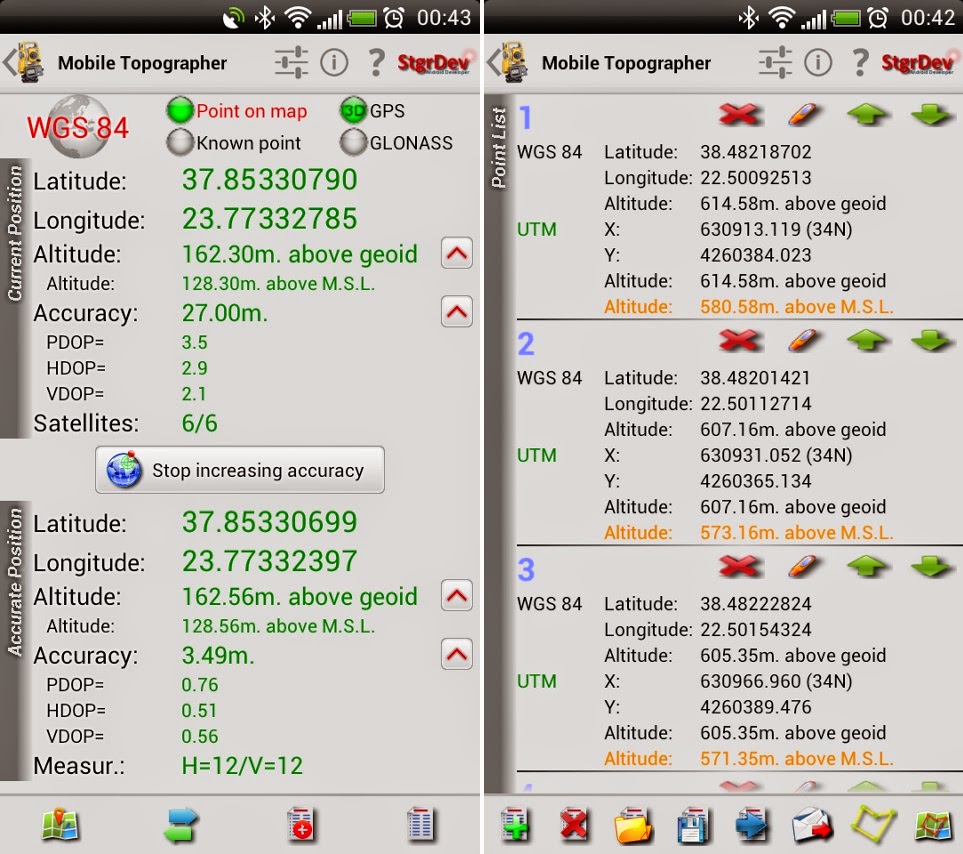Send points by email envelope icon
Viewport: 963px width, 854px height.
coord(812,825)
